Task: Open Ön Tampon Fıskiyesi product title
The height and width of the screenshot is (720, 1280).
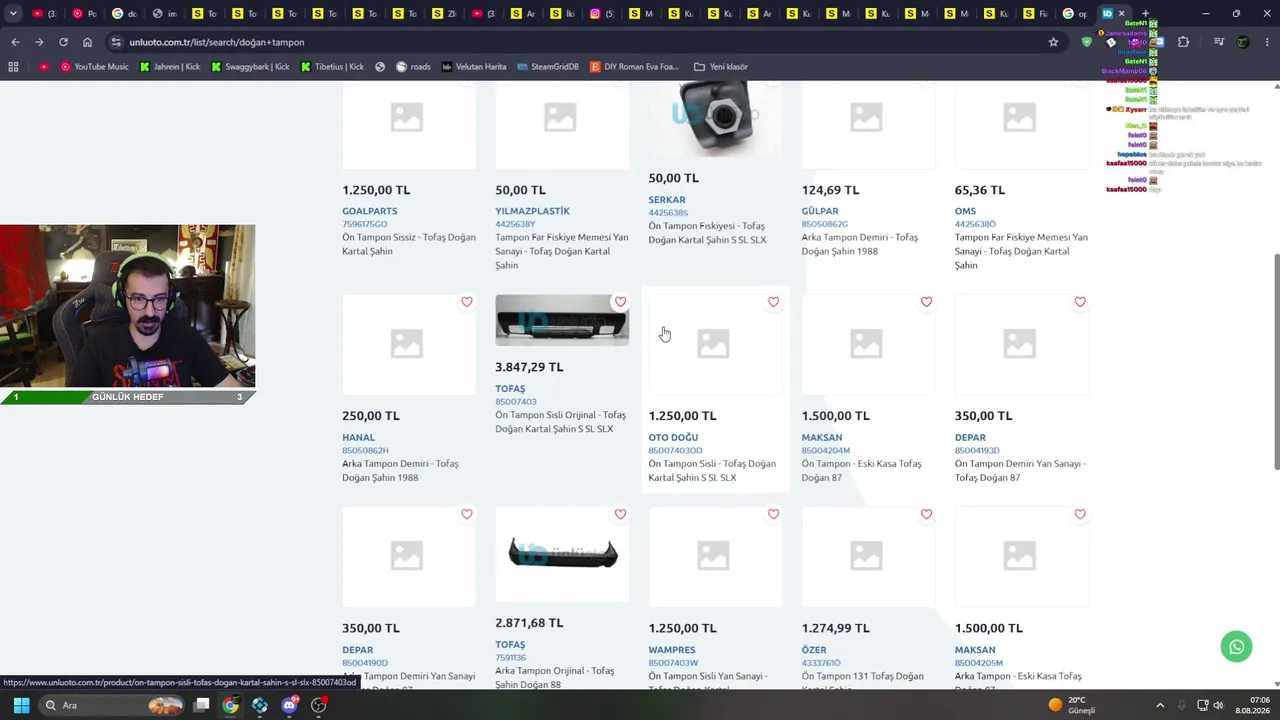Action: tap(707, 233)
